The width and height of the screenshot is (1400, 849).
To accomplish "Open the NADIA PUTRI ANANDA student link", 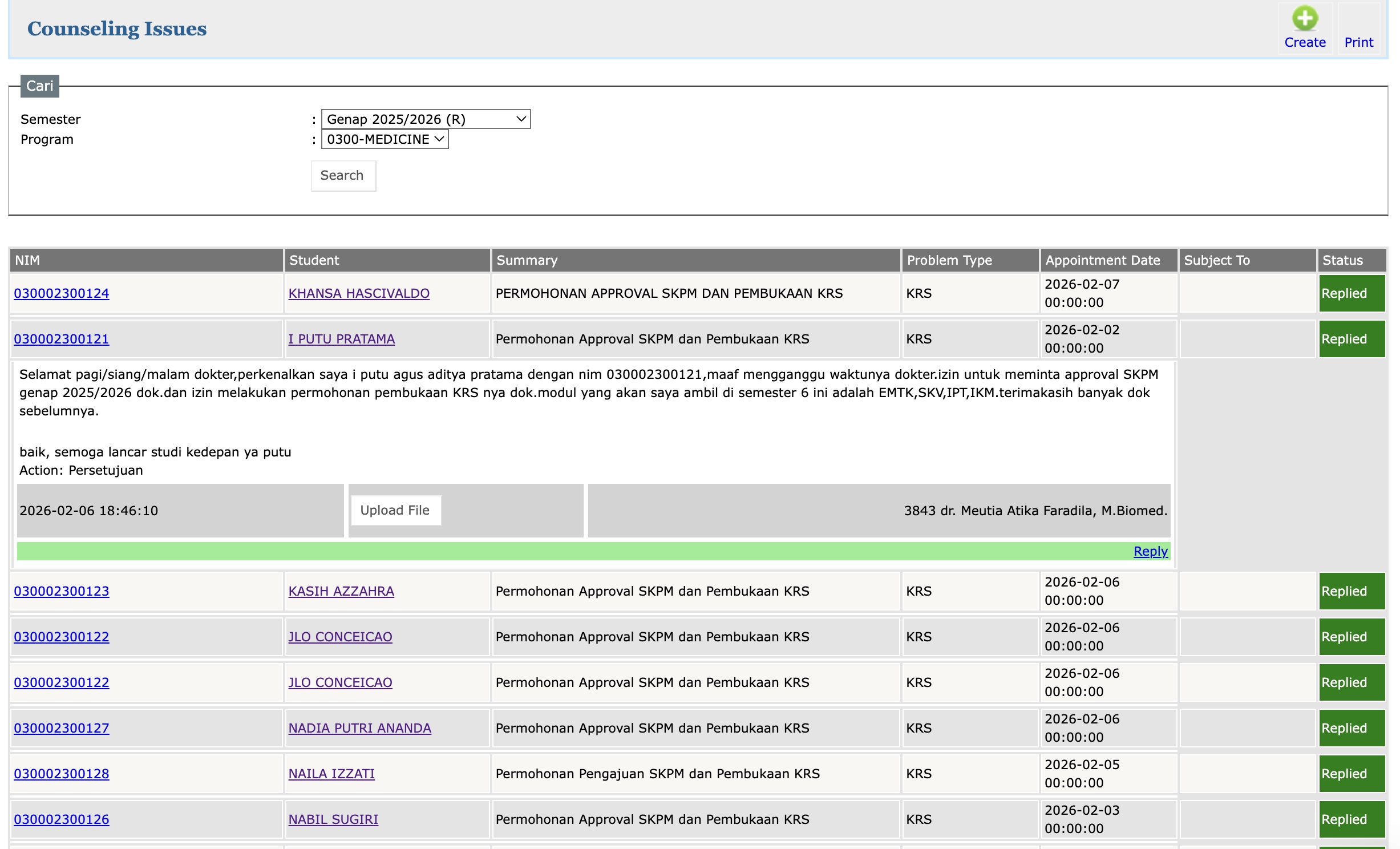I will [359, 728].
